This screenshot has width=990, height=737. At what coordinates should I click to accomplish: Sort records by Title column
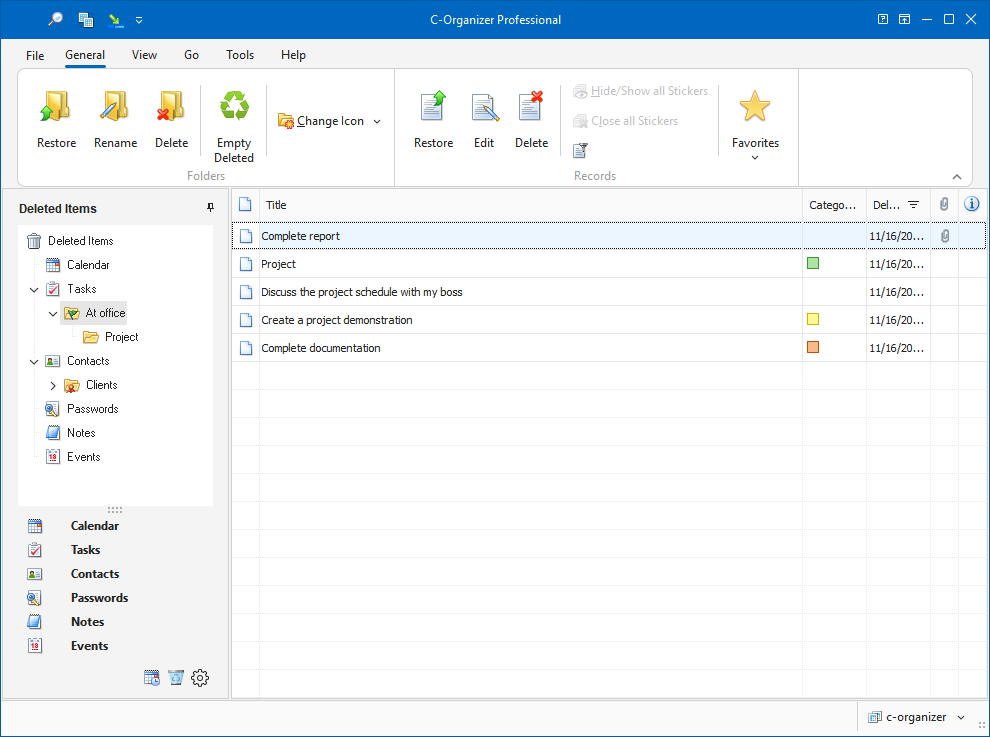tap(530, 205)
